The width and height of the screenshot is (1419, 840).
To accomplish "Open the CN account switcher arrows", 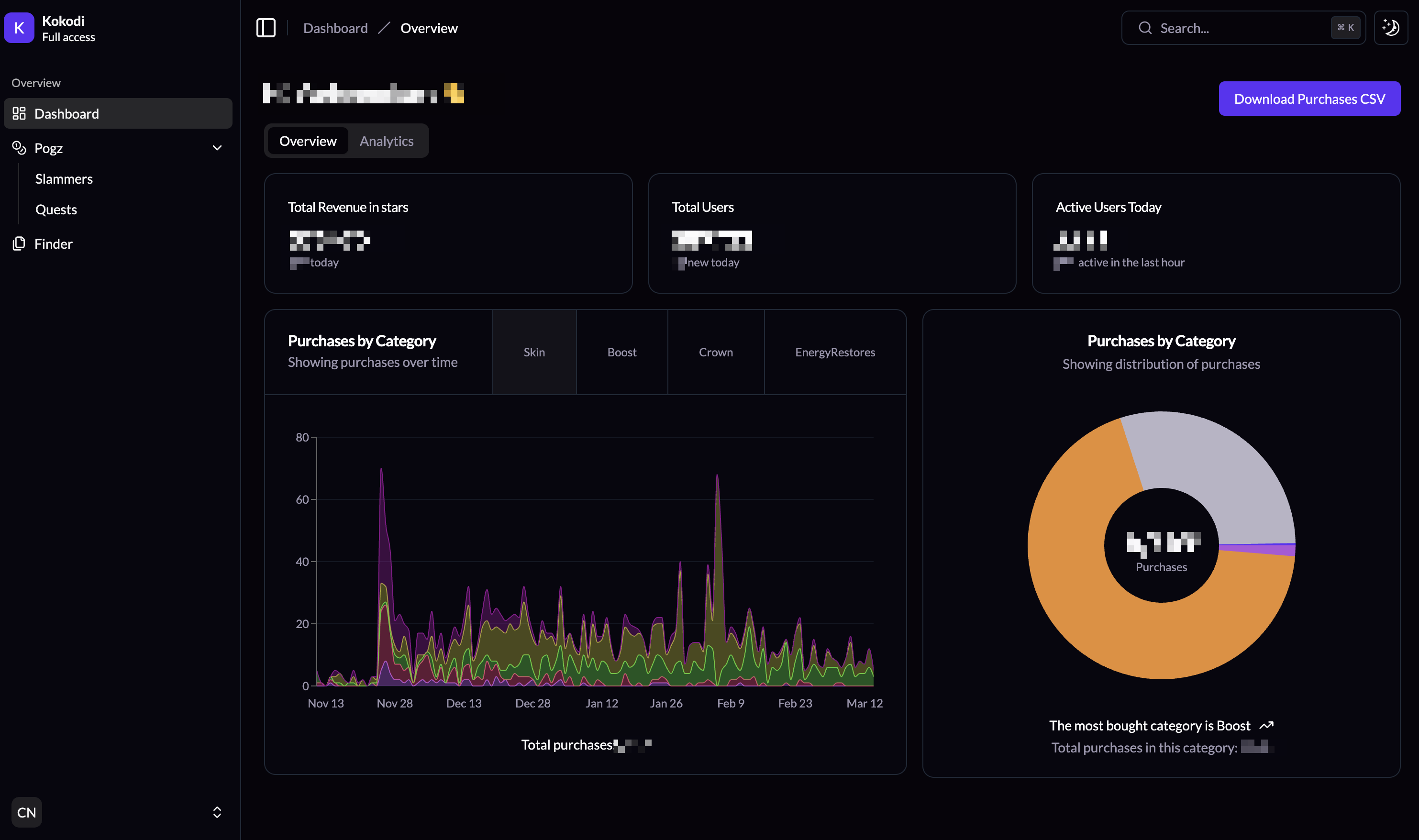I will point(217,812).
